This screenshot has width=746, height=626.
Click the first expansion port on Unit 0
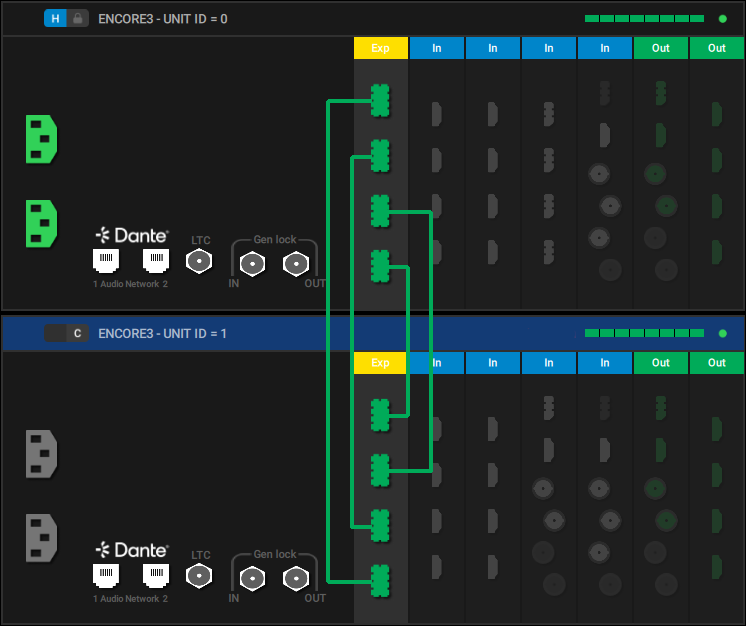[380, 100]
